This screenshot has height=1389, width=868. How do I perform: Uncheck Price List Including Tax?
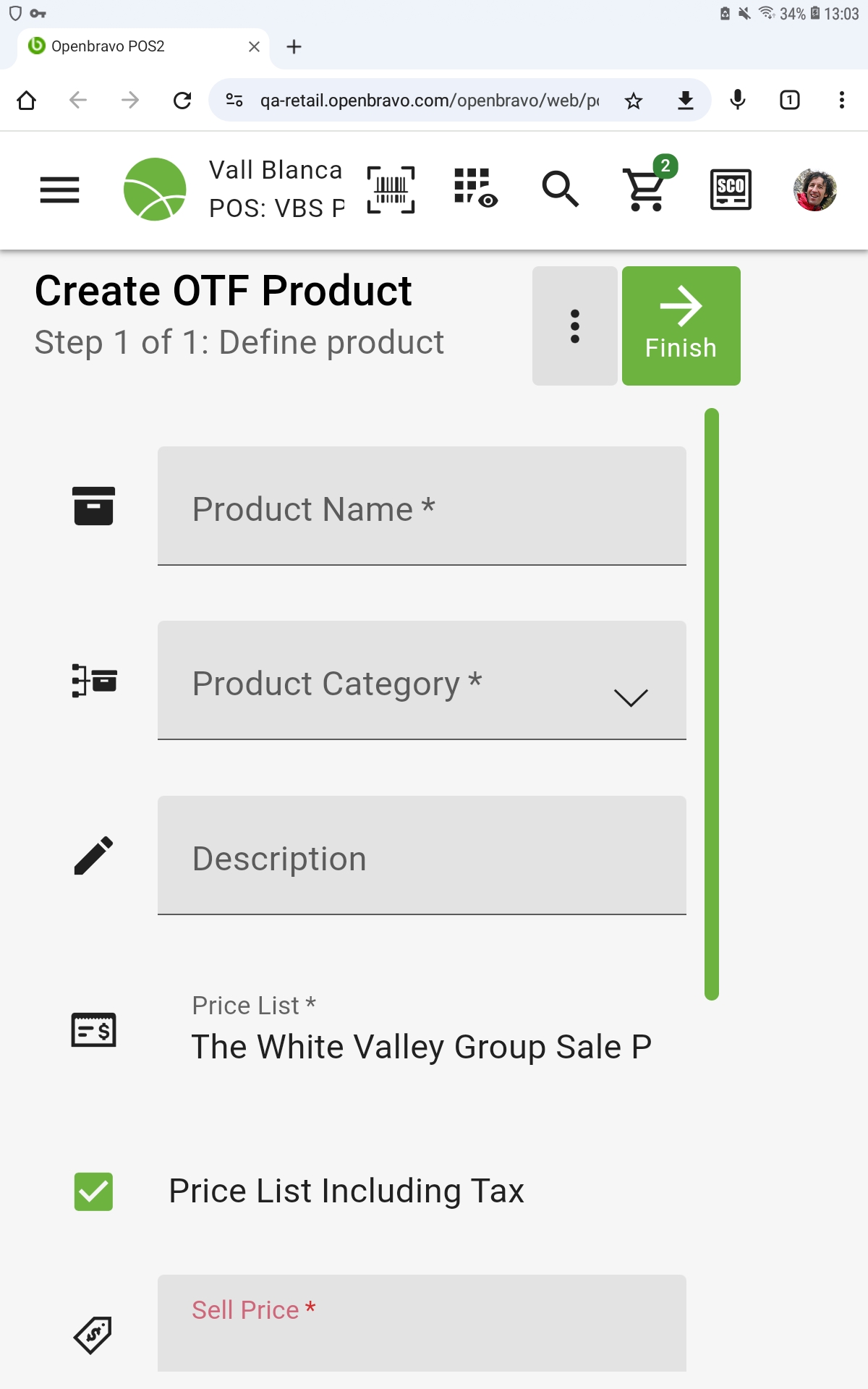coord(93,1192)
